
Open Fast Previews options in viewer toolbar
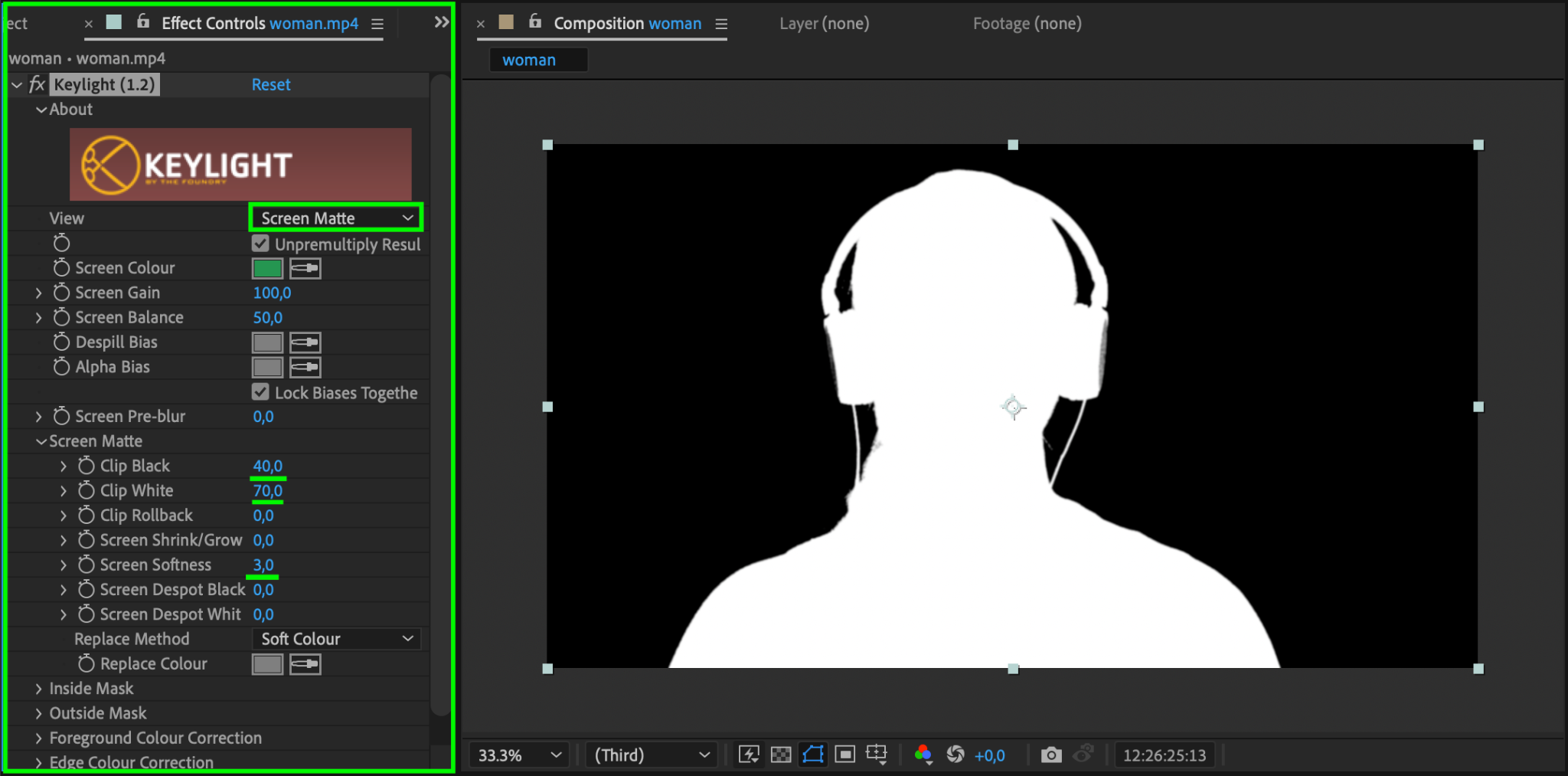pyautogui.click(x=748, y=755)
